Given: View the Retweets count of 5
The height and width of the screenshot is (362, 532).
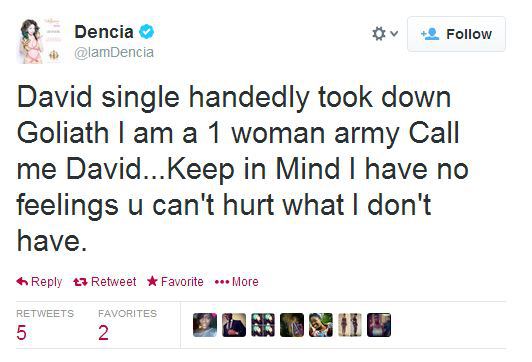Looking at the screenshot, I should point(21,332).
